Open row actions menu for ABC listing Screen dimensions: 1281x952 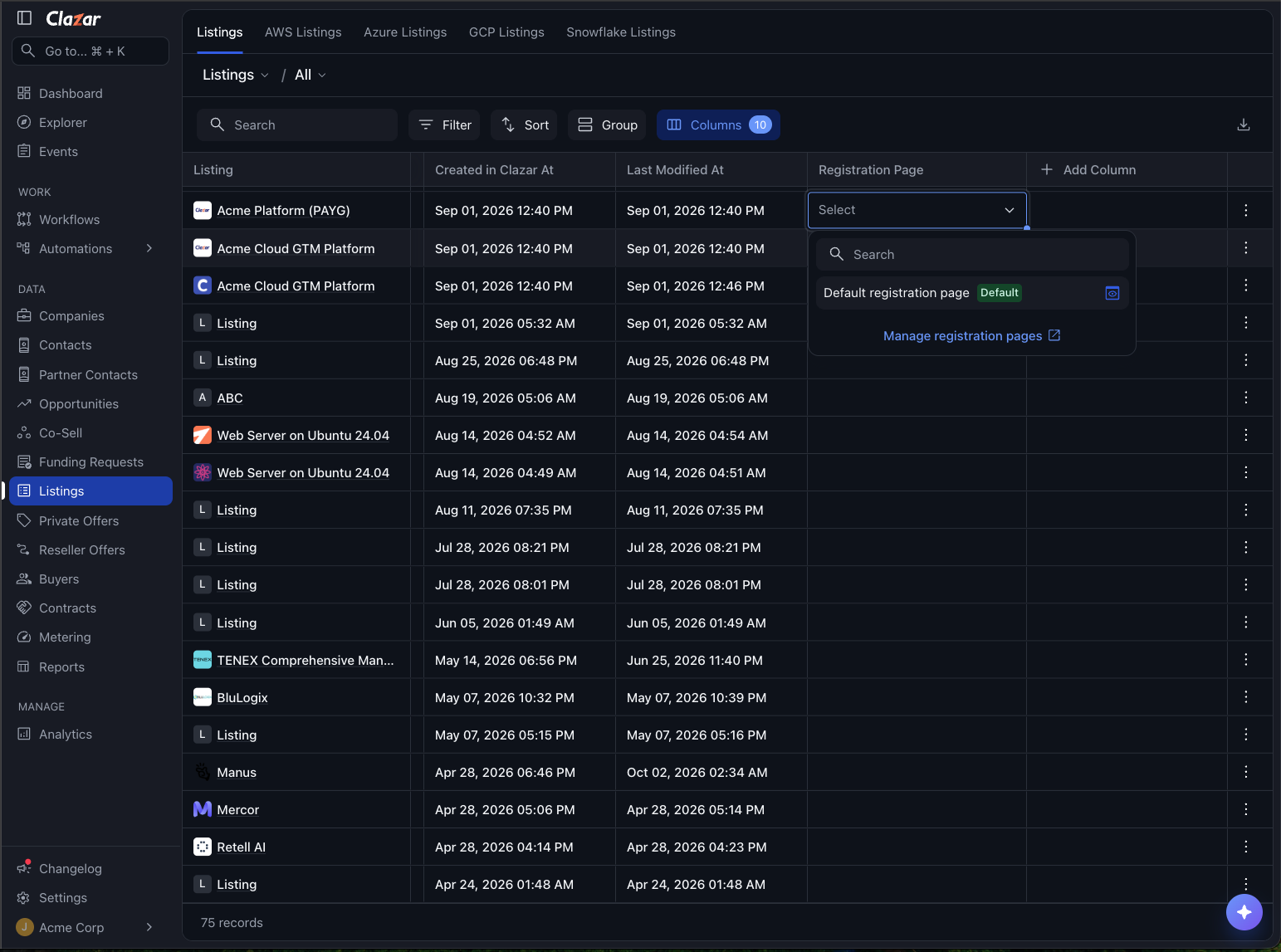(1245, 398)
